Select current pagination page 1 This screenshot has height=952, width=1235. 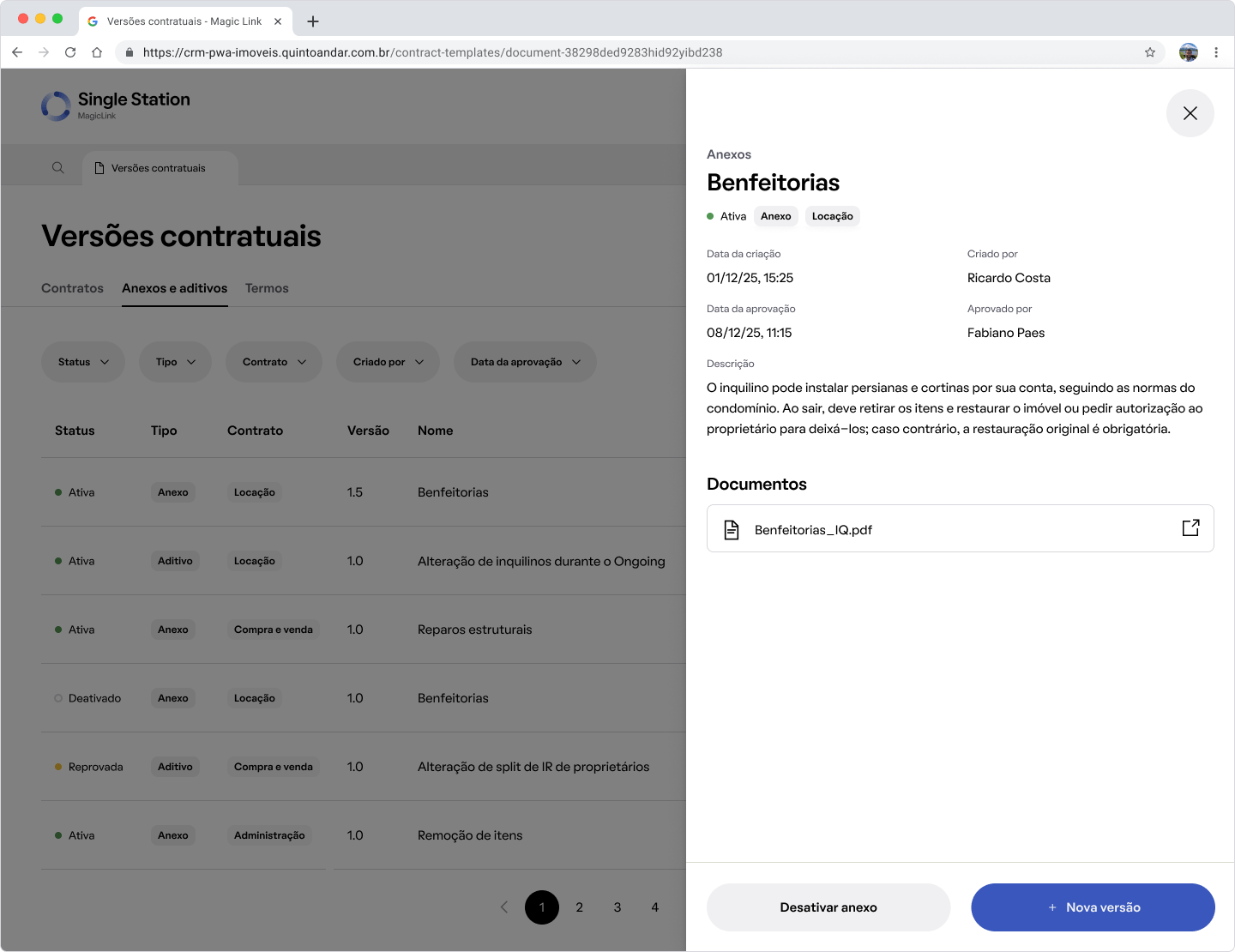[x=542, y=907]
